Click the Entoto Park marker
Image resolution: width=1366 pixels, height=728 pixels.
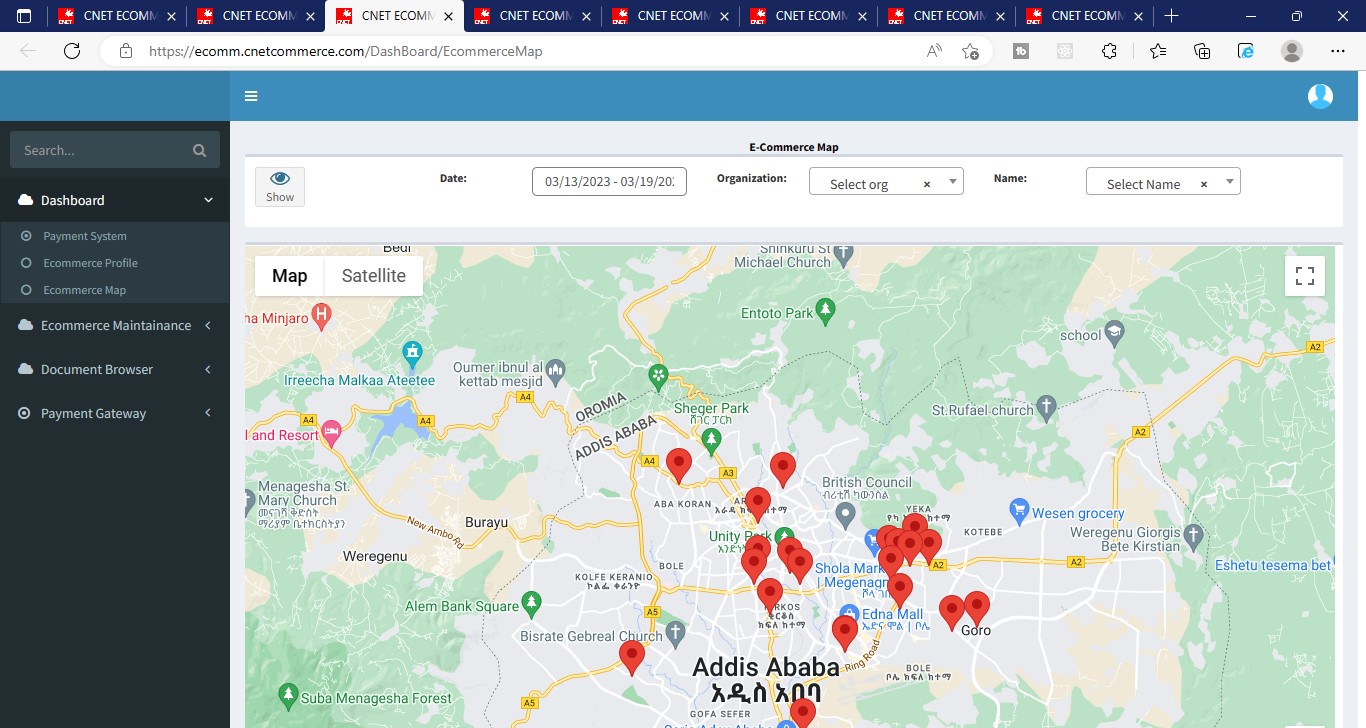(x=825, y=311)
